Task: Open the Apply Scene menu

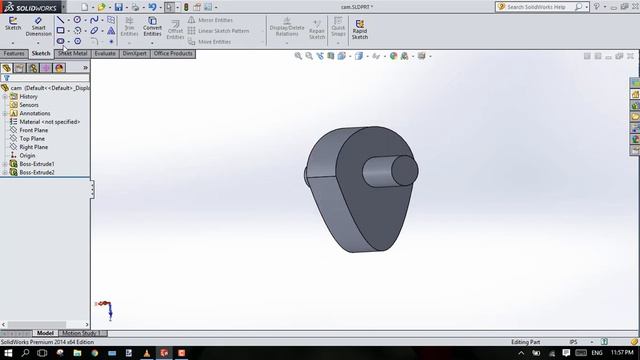Action: (x=404, y=56)
